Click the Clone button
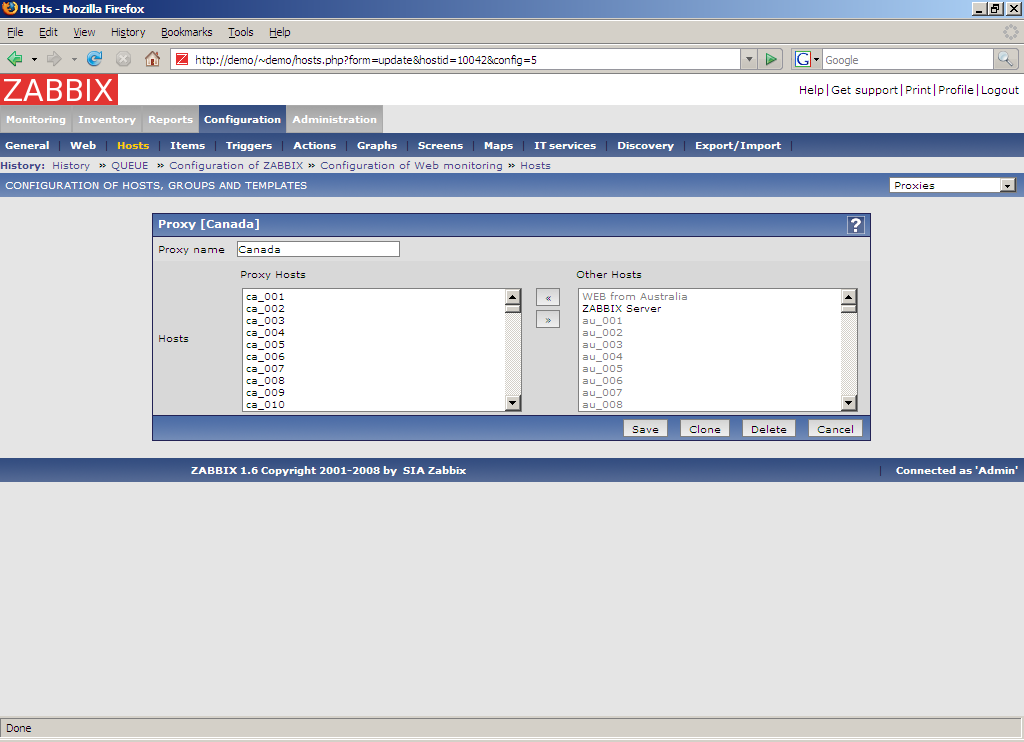Image resolution: width=1024 pixels, height=742 pixels. [x=705, y=429]
